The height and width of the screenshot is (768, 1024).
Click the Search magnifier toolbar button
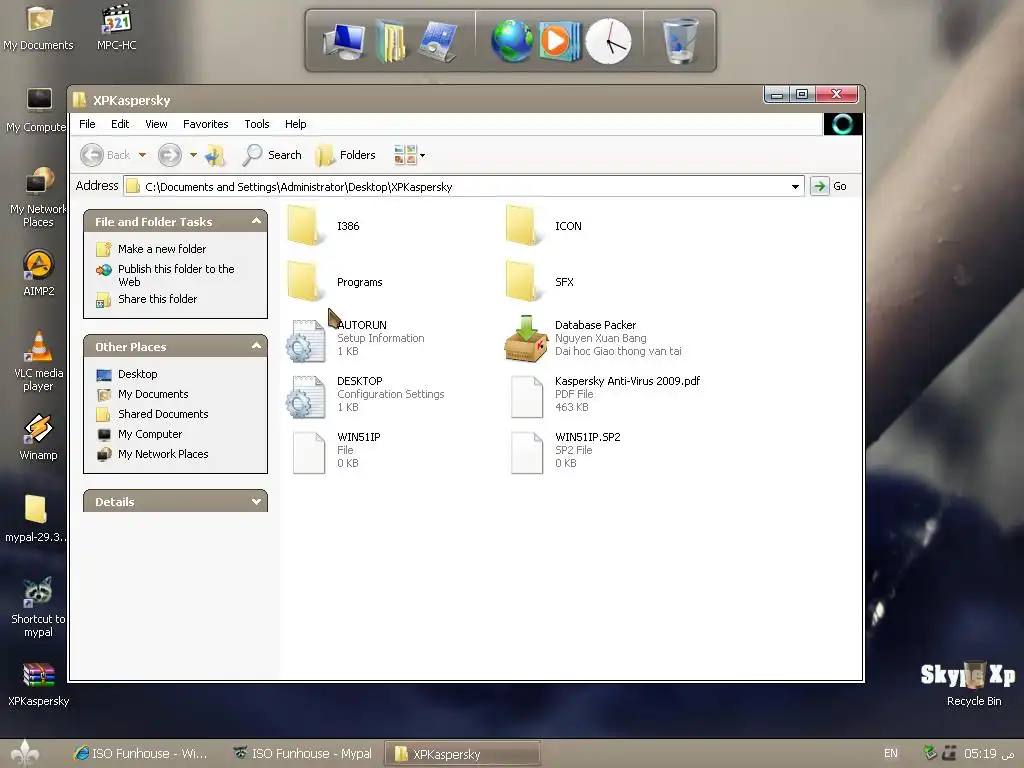(272, 155)
